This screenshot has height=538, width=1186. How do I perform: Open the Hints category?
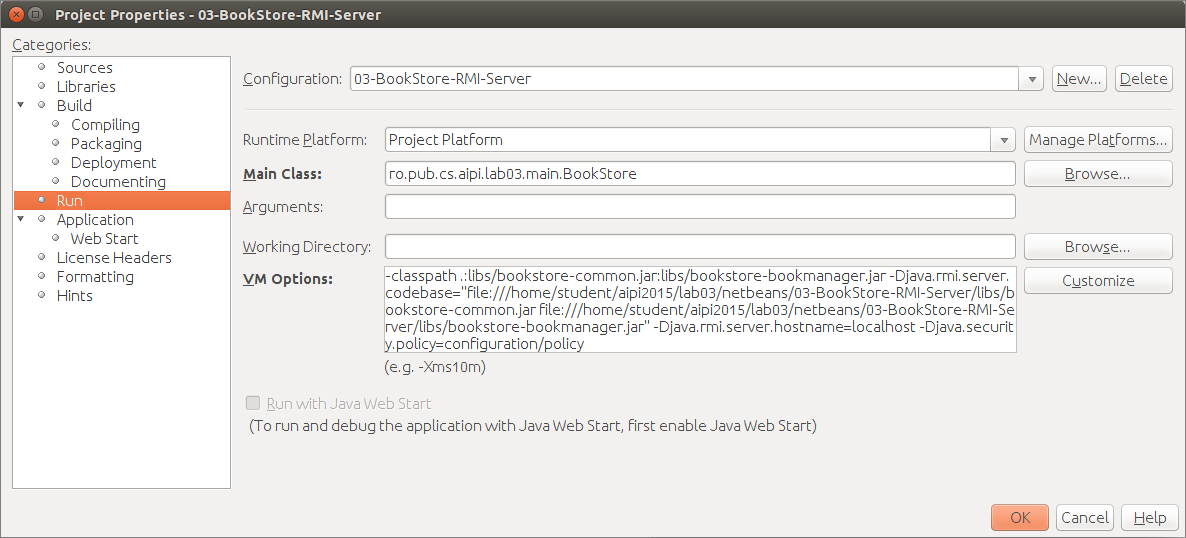pyautogui.click(x=74, y=295)
